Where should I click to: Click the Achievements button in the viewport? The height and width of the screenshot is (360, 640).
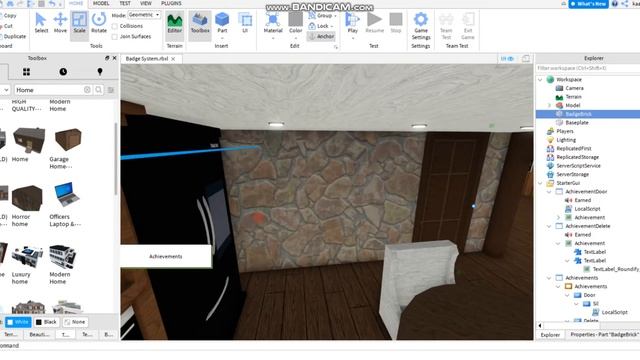point(166,256)
